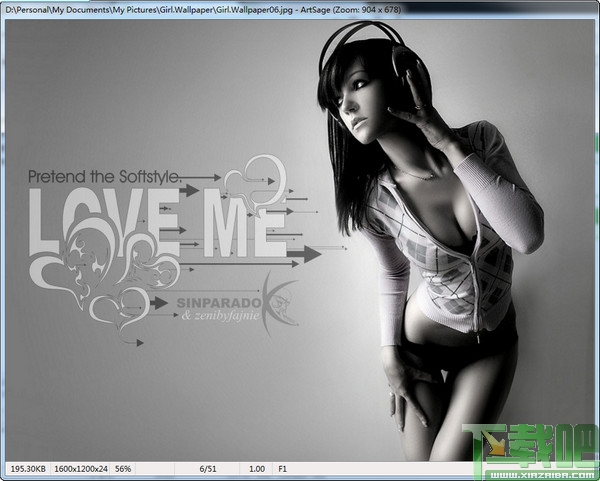Click the 1600x1200x24 dimensions status entry
This screenshot has height=481, width=600.
pyautogui.click(x=80, y=469)
